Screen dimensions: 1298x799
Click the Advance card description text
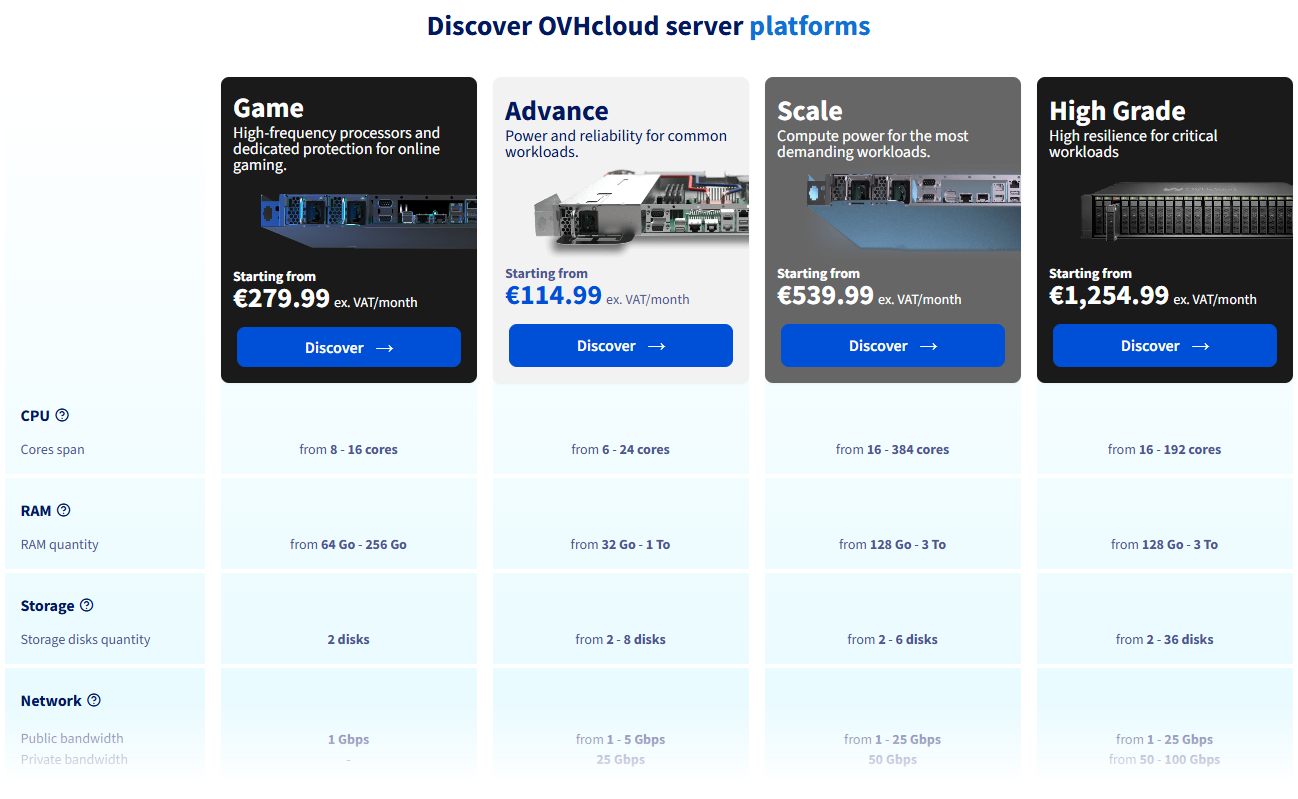(x=616, y=144)
